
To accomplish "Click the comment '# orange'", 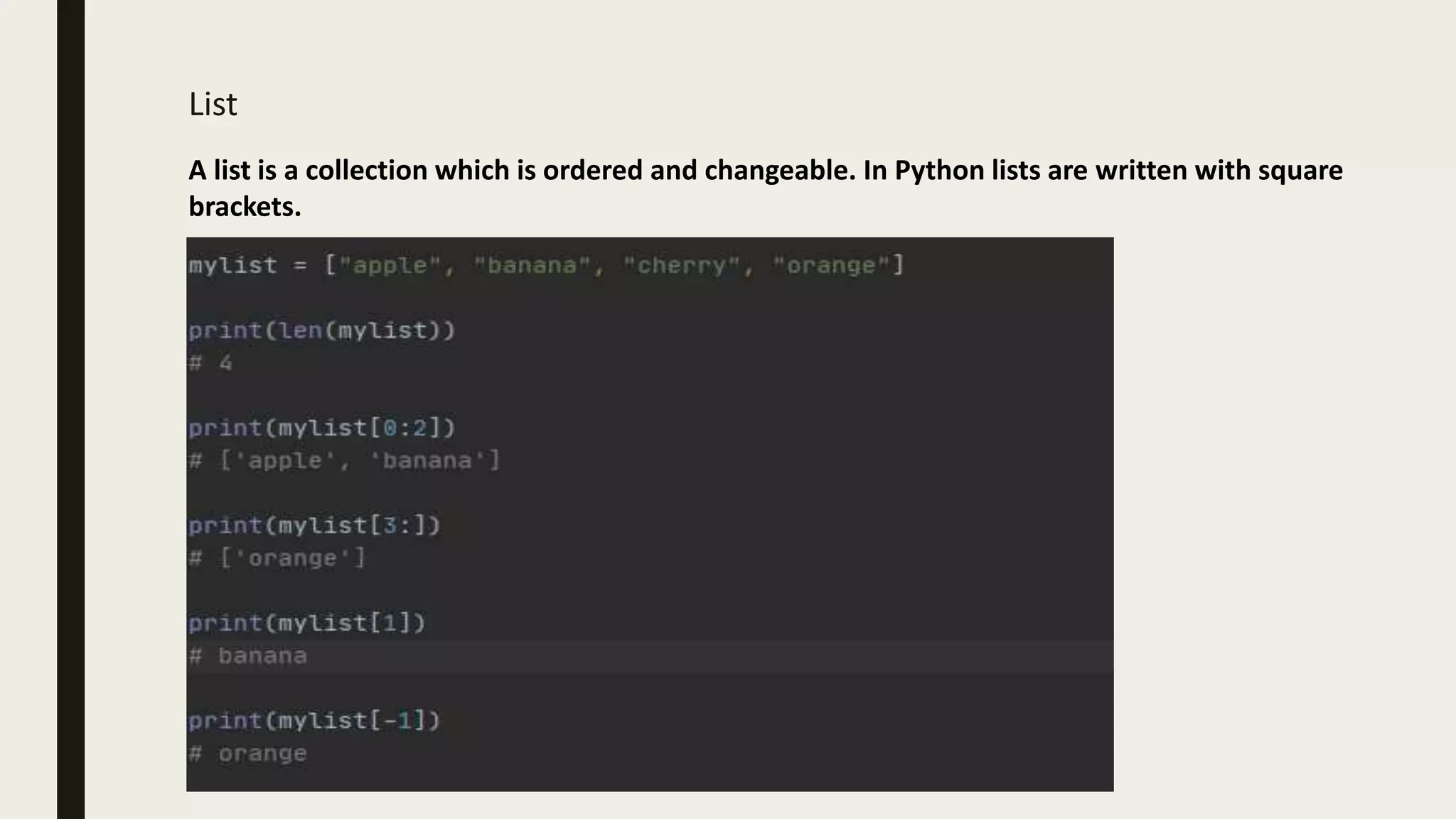I will tap(247, 754).
